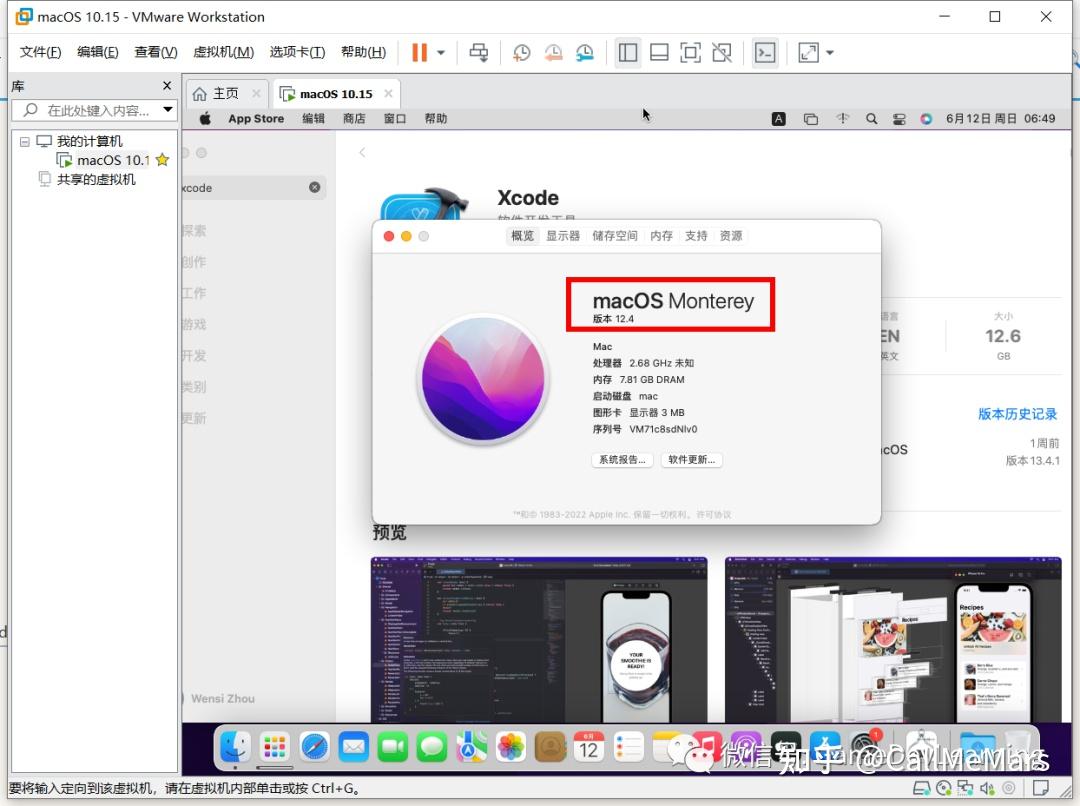Screen dimensions: 1080x806
Task: Open the 窗口 menu in macOS menu bar
Action: click(x=395, y=118)
